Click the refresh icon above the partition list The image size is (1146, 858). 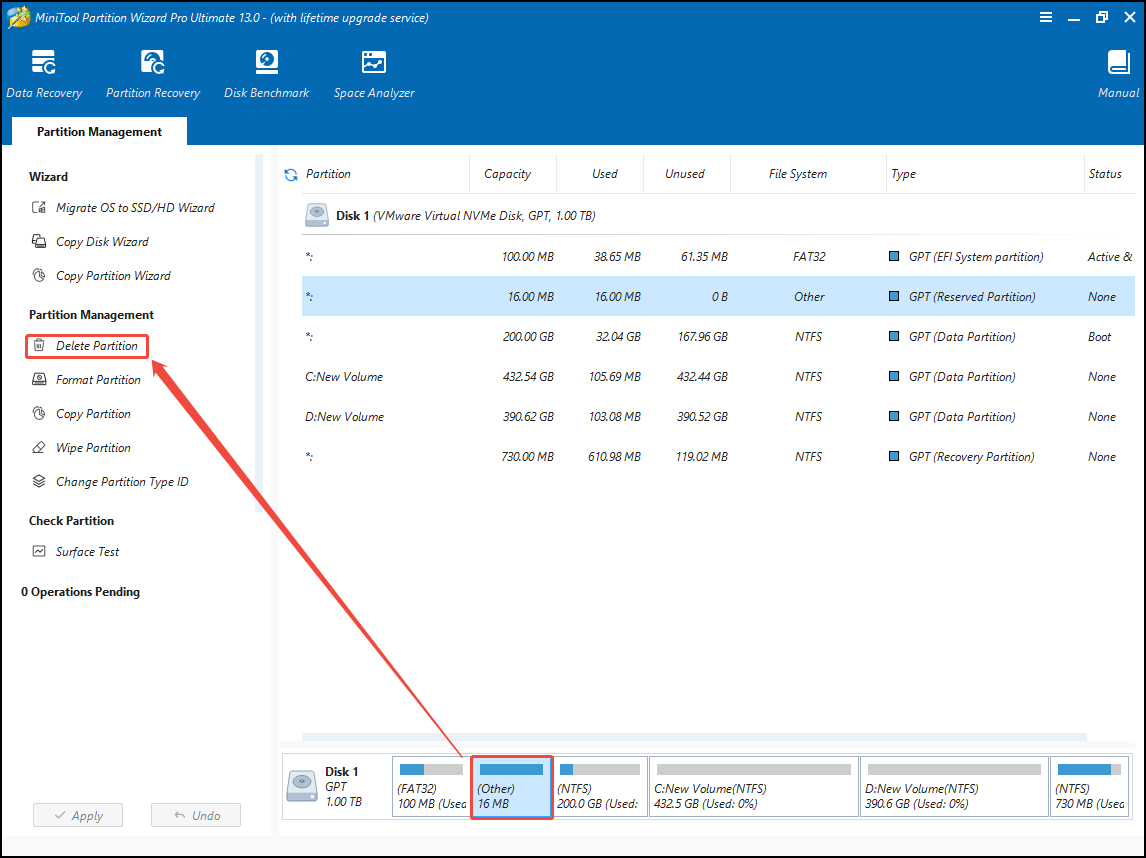tap(290, 174)
